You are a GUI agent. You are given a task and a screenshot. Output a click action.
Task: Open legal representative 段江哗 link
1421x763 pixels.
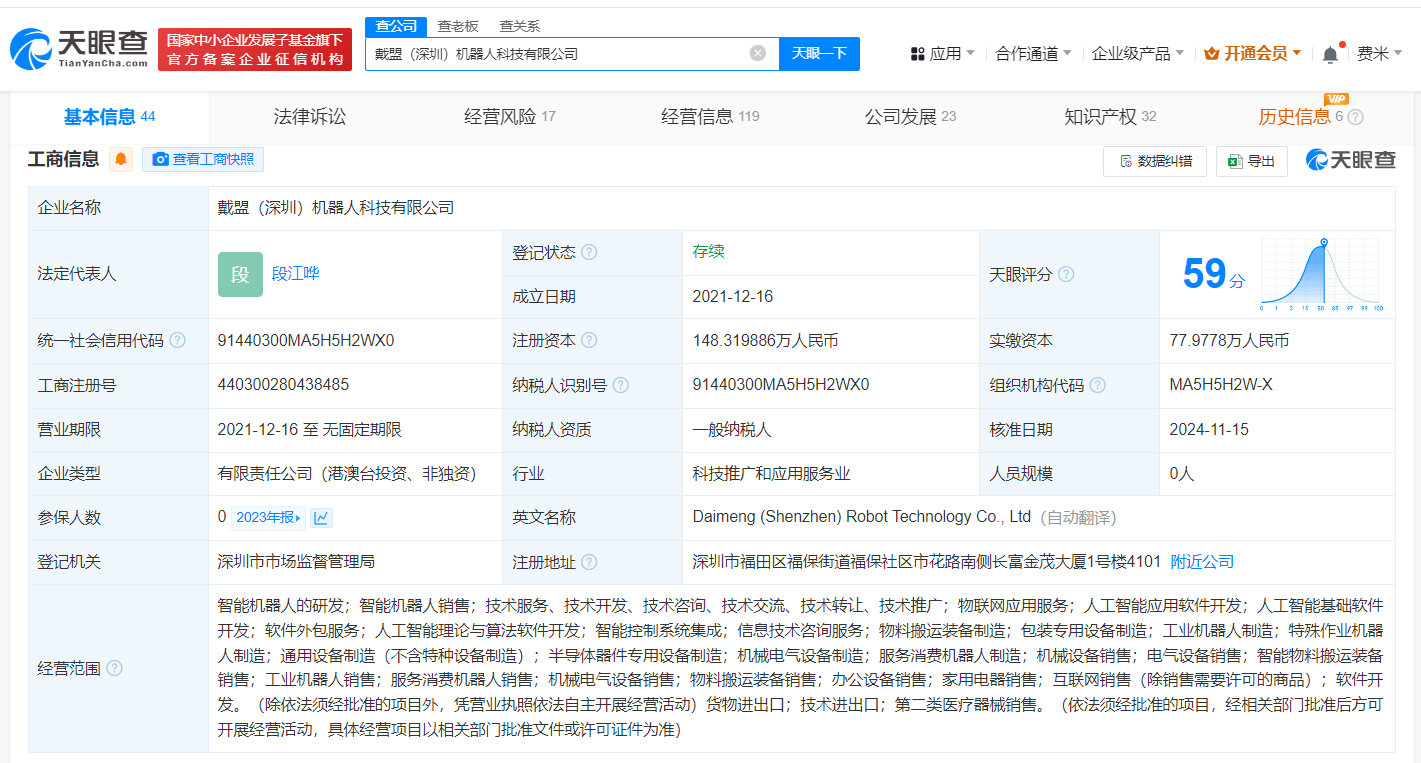click(x=296, y=274)
